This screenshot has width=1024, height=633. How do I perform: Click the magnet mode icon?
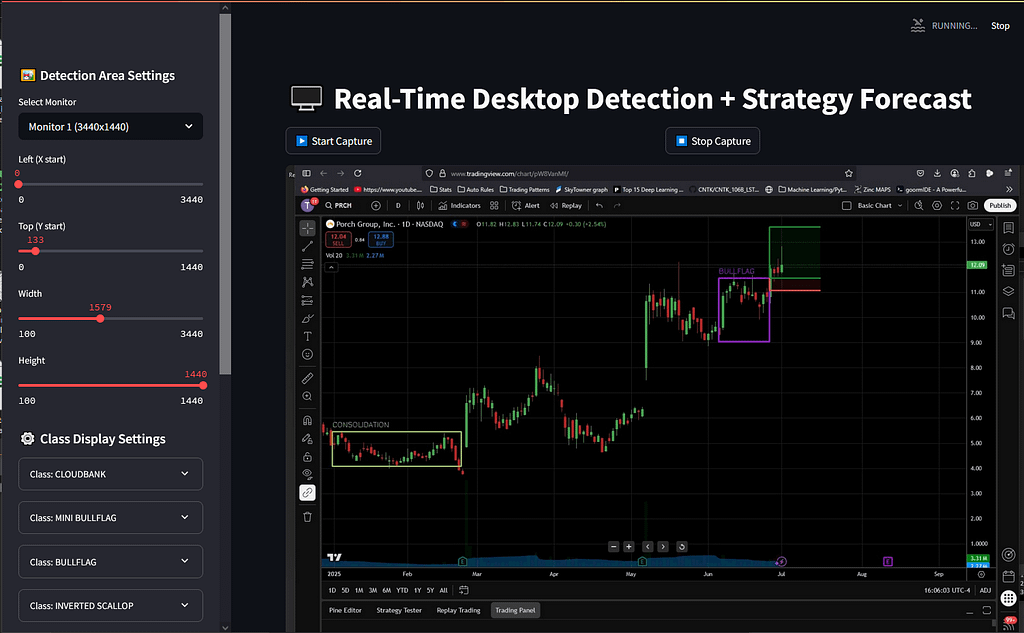point(307,421)
